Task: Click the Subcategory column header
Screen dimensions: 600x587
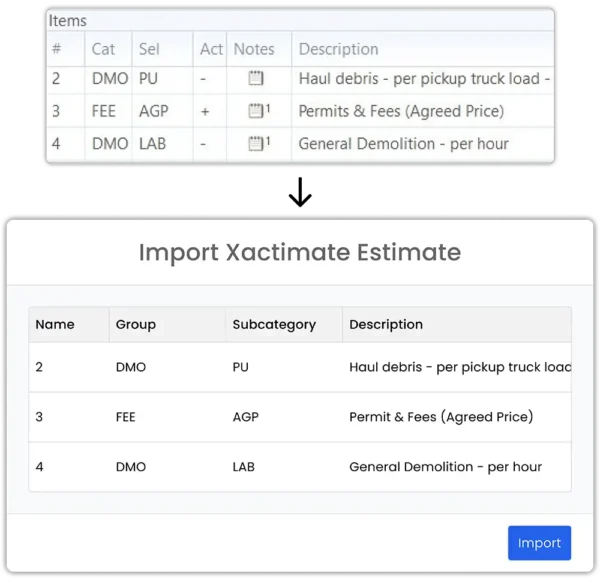Action: point(274,324)
